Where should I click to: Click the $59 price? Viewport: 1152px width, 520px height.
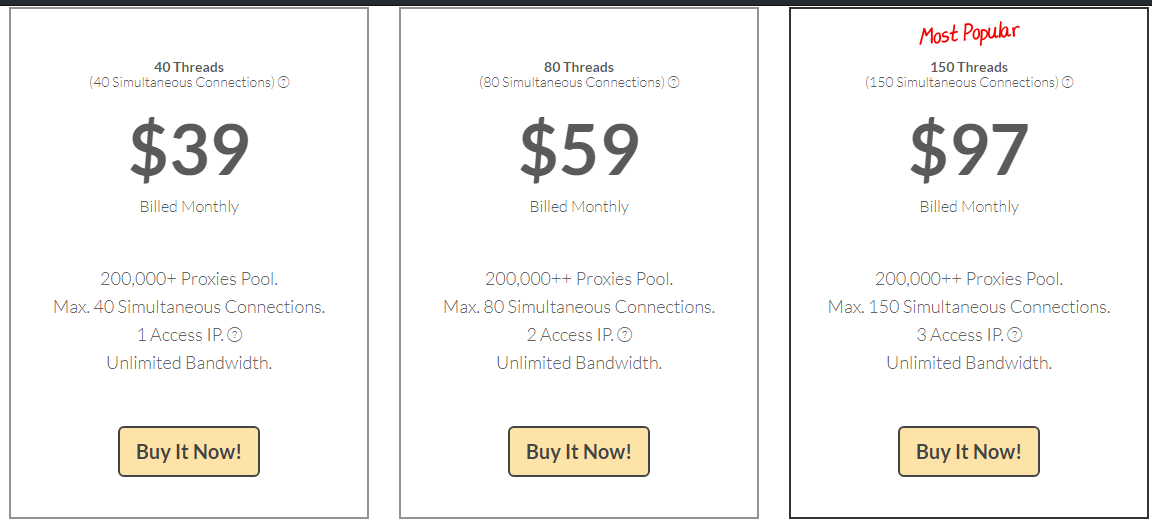(579, 150)
